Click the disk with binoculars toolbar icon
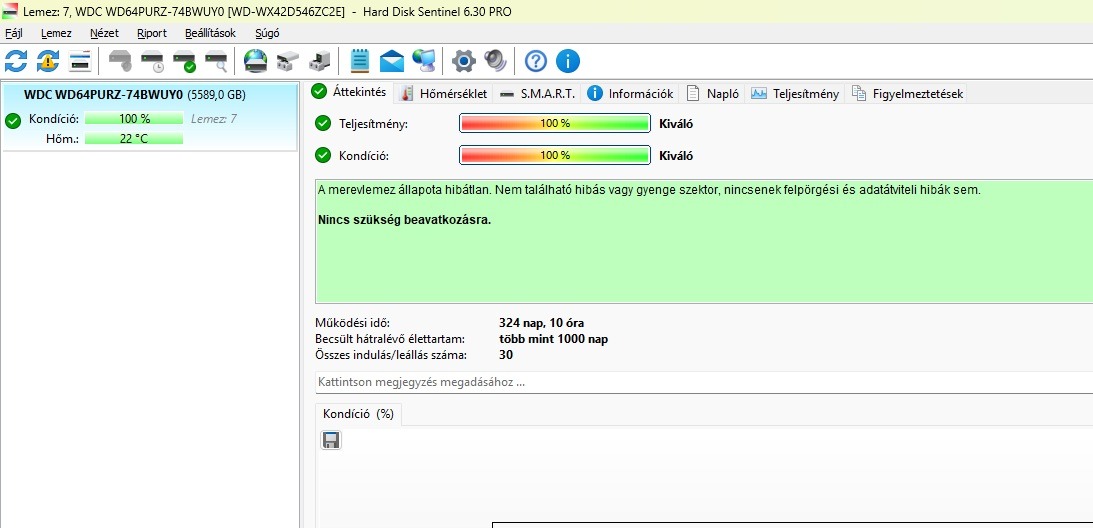1093x528 pixels. tap(288, 61)
